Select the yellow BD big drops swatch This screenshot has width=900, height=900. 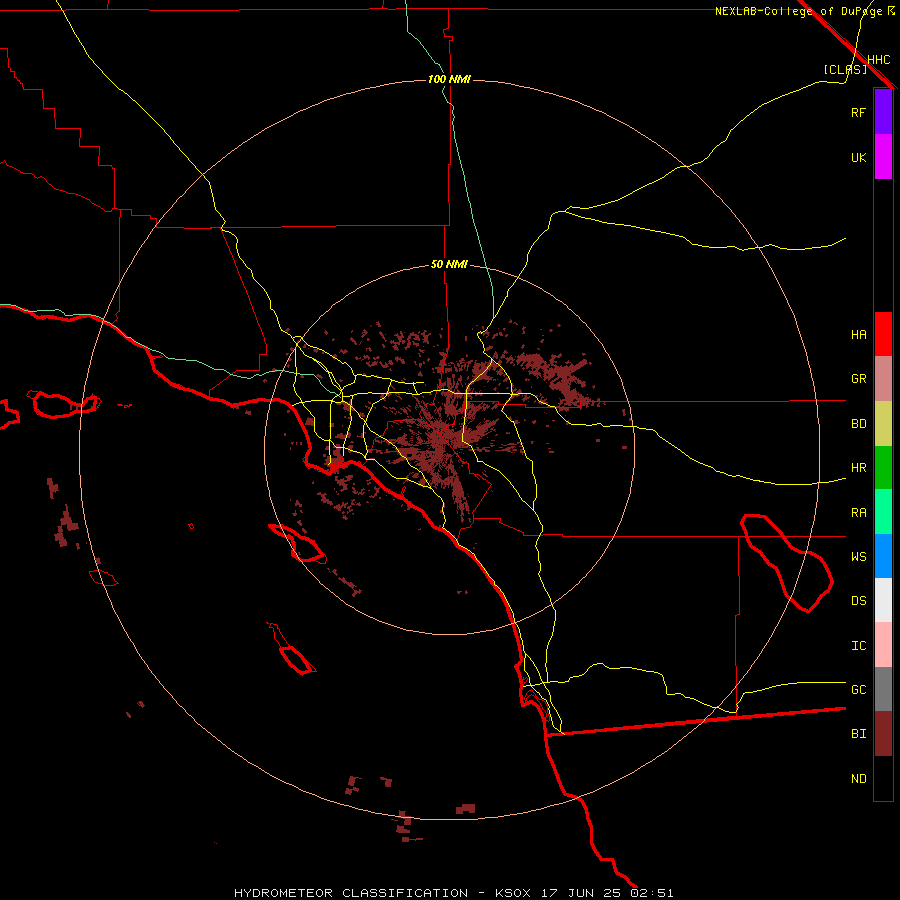coord(883,424)
